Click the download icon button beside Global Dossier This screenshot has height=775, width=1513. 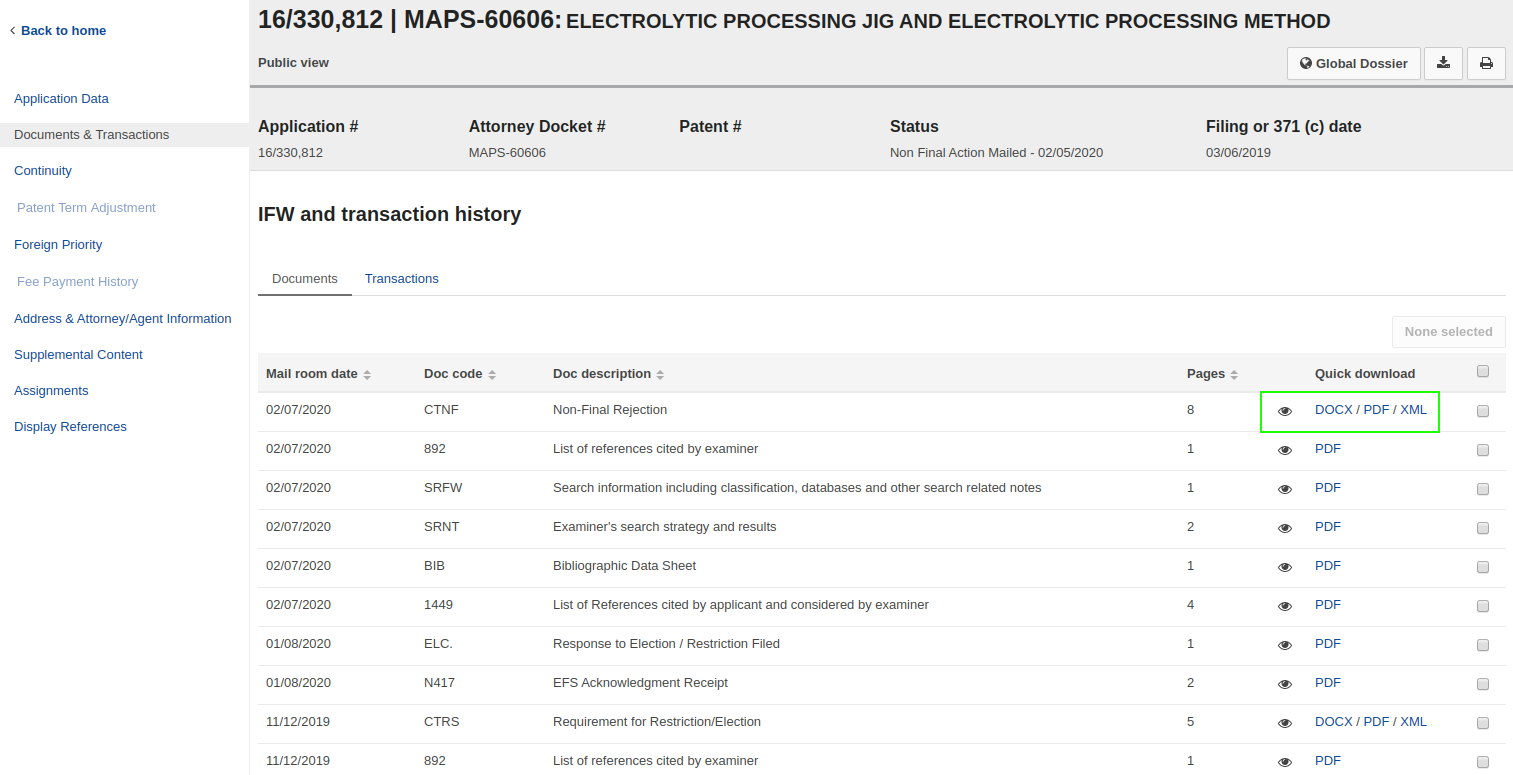click(1443, 63)
